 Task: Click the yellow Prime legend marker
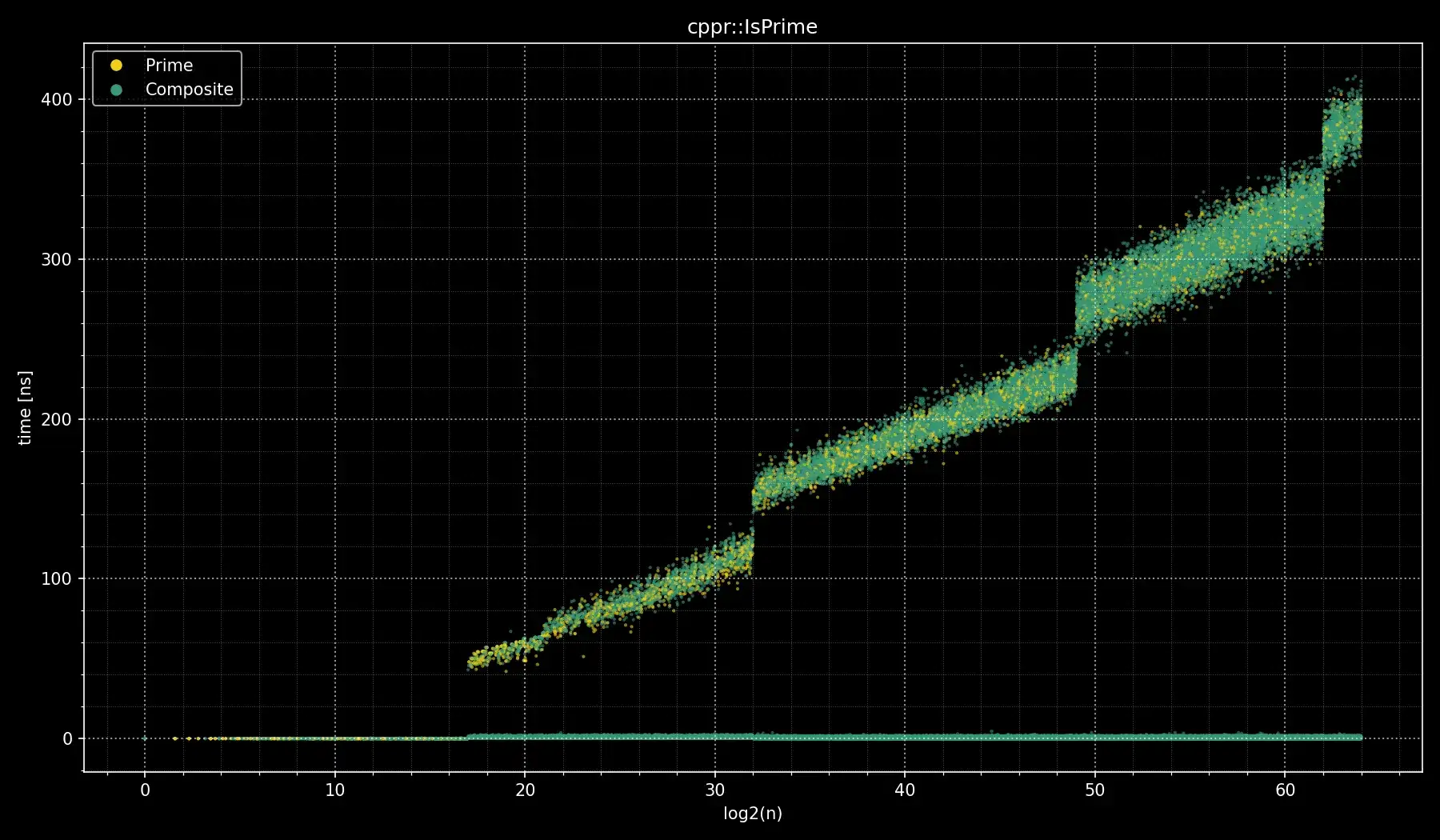coord(116,66)
